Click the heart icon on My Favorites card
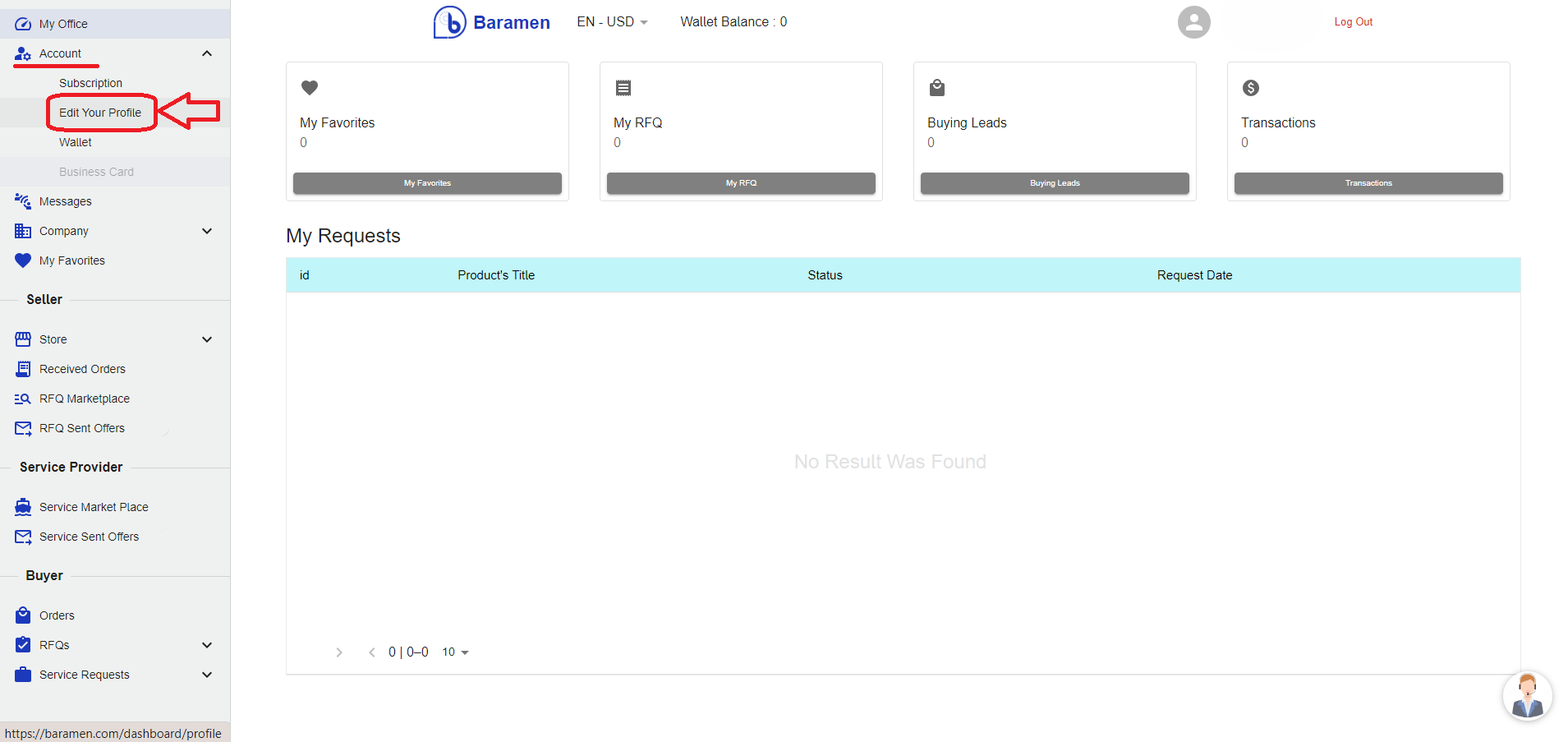The image size is (1568, 742). tap(310, 87)
